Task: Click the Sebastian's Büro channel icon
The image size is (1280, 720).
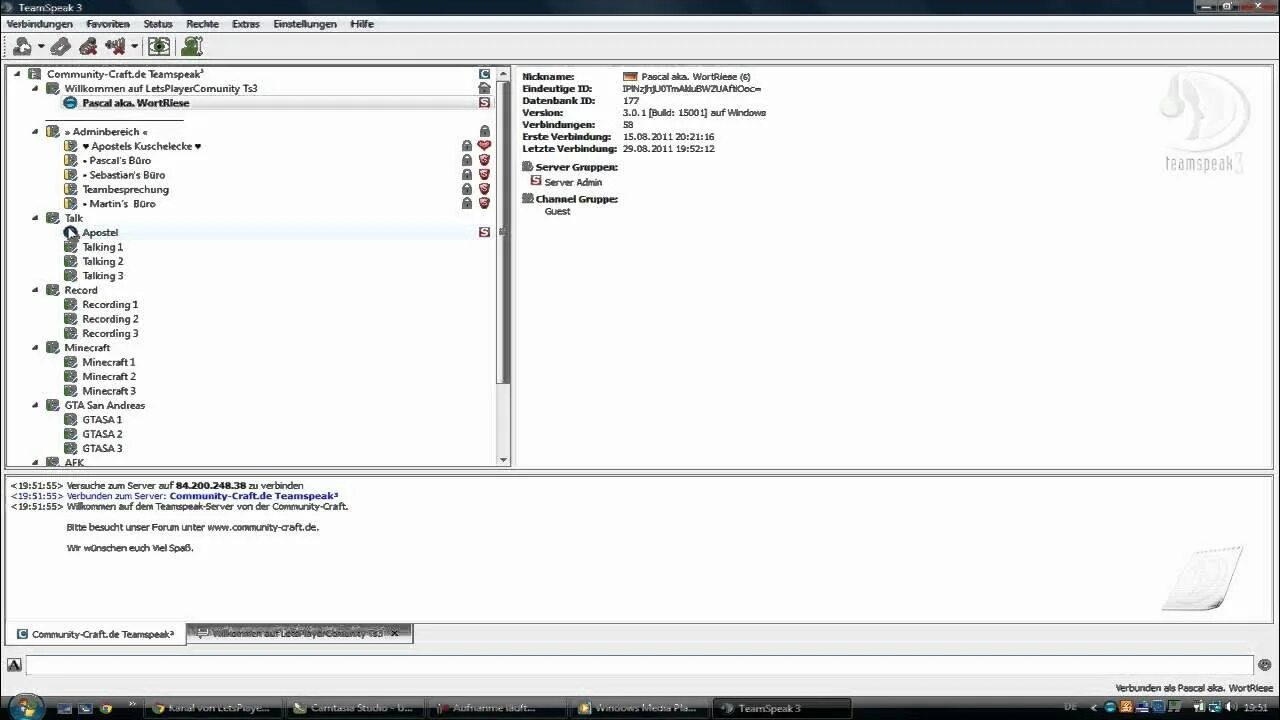Action: point(71,175)
